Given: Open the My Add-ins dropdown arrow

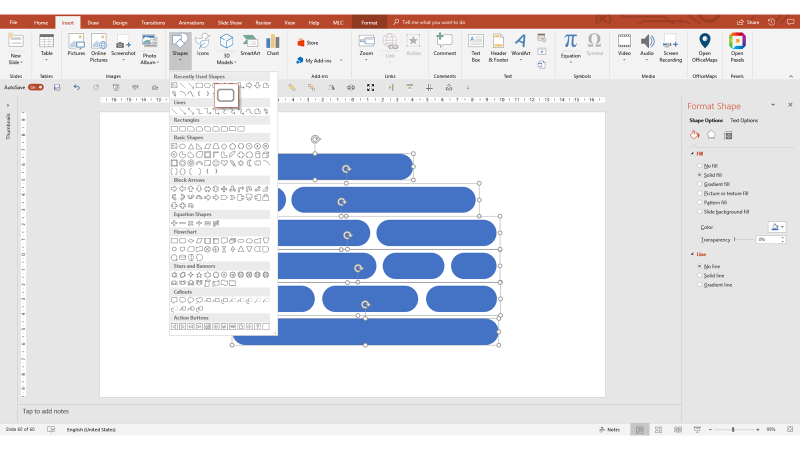Looking at the screenshot, I should [x=341, y=61].
